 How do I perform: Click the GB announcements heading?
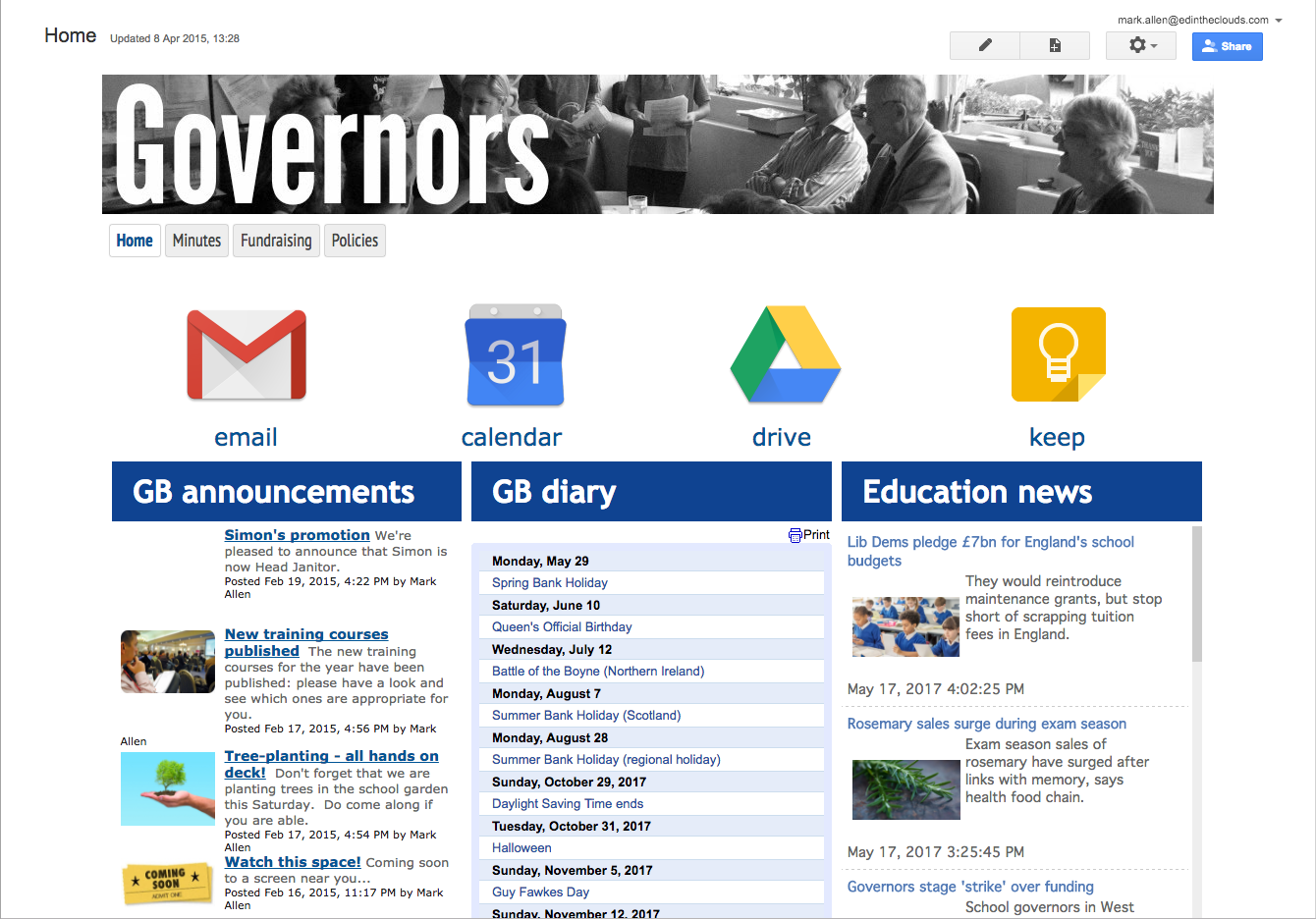click(273, 492)
